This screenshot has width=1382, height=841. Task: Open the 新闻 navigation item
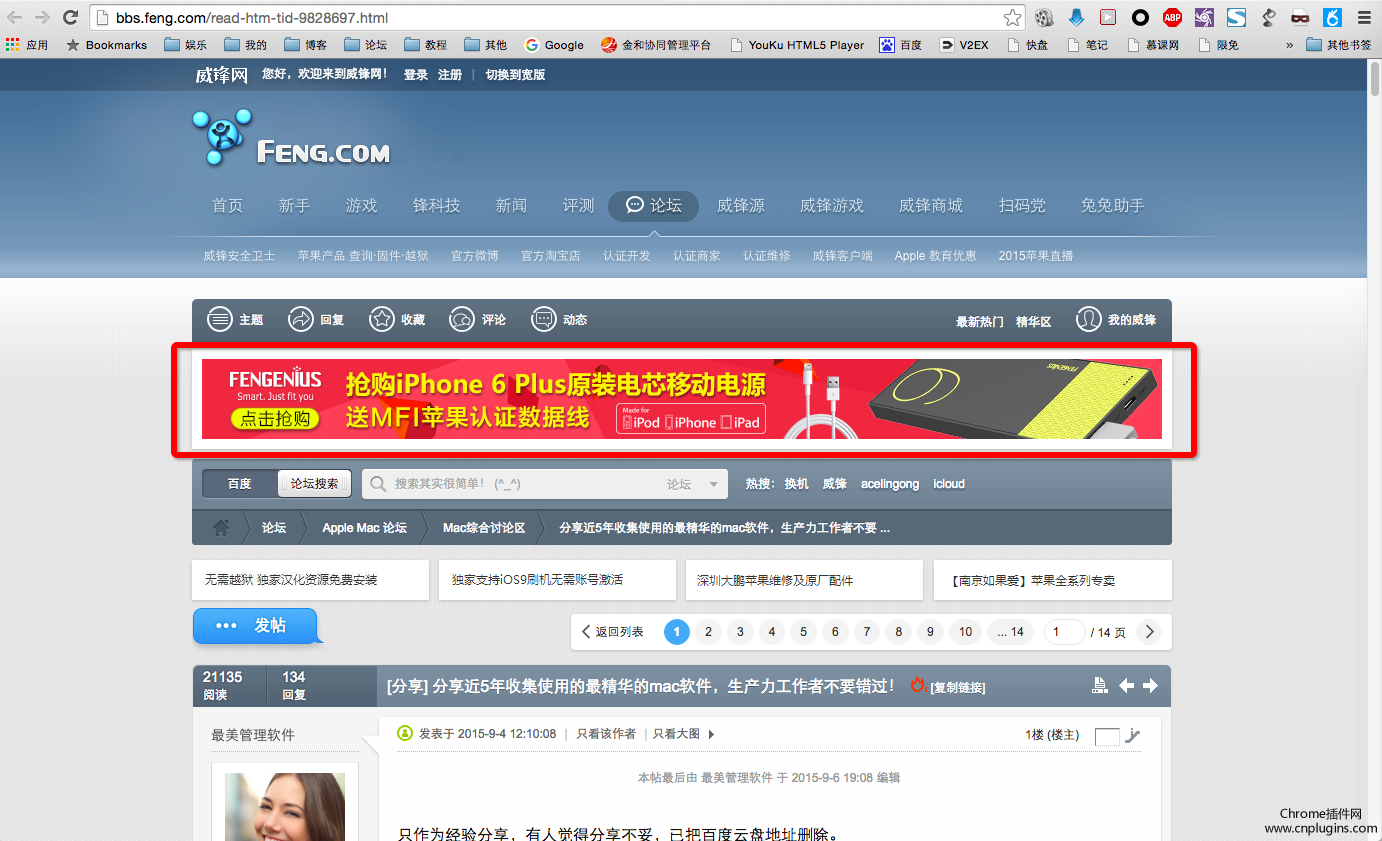coord(511,205)
